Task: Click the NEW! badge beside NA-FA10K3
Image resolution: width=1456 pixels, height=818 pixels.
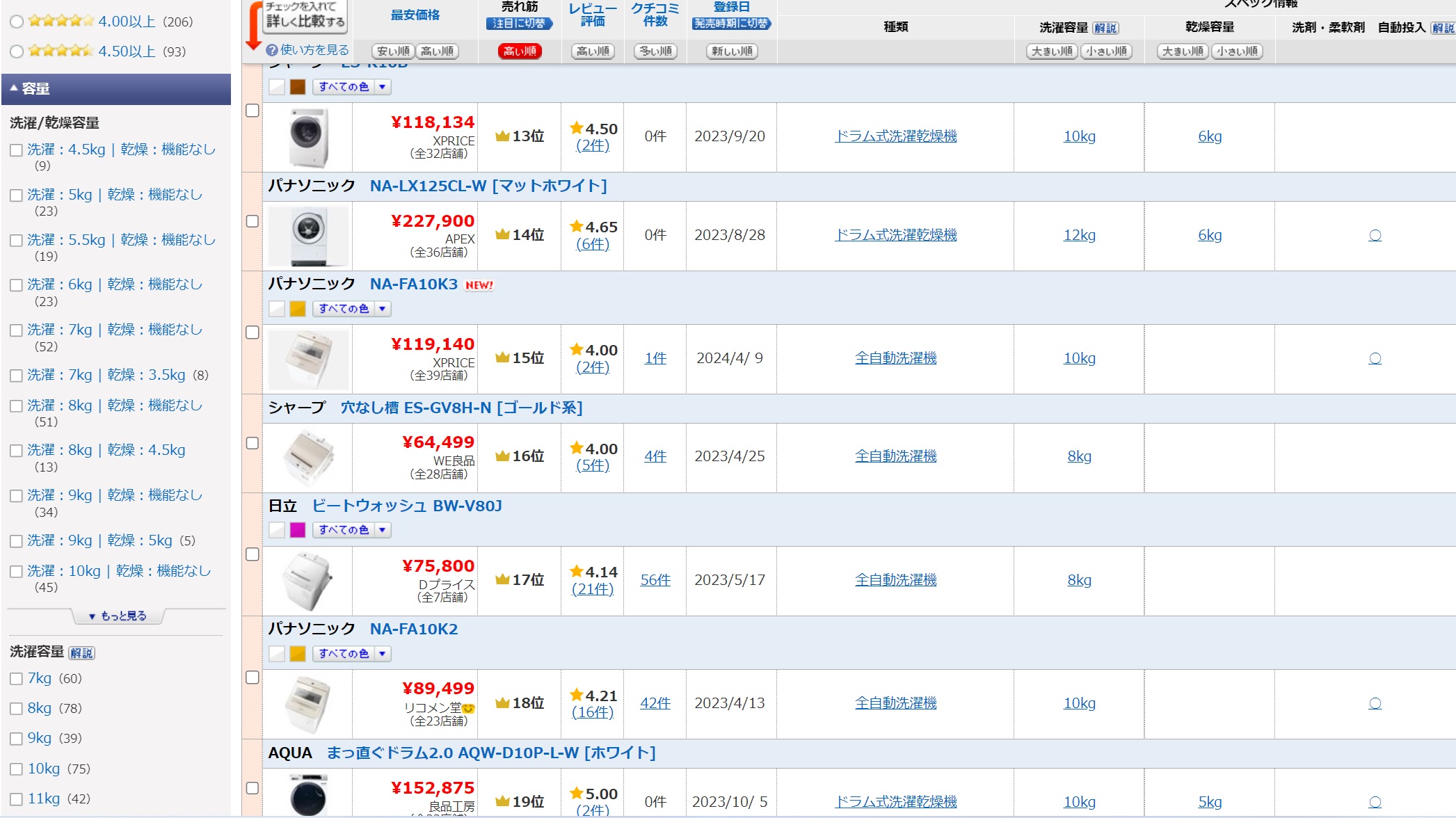Action: (479, 285)
